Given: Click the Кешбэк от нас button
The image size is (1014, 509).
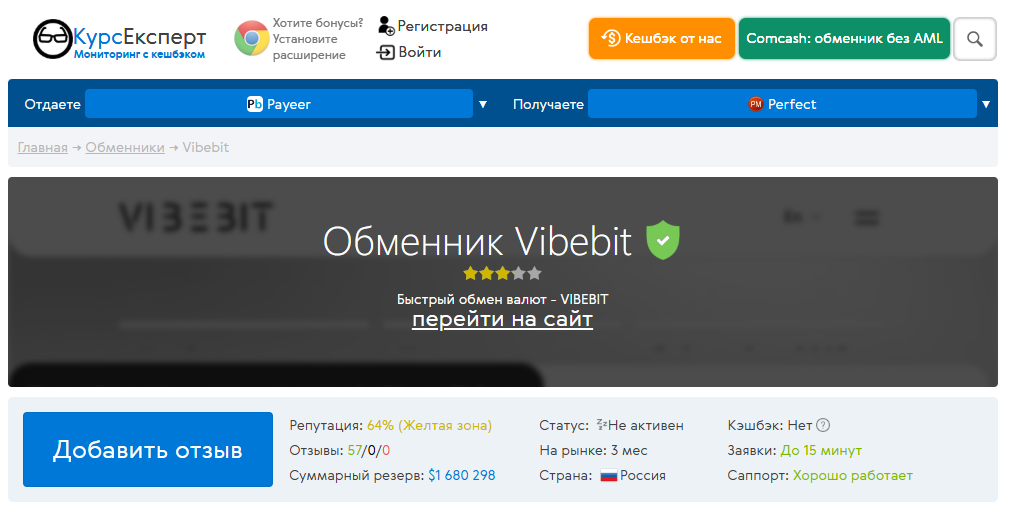Looking at the screenshot, I should (x=662, y=39).
